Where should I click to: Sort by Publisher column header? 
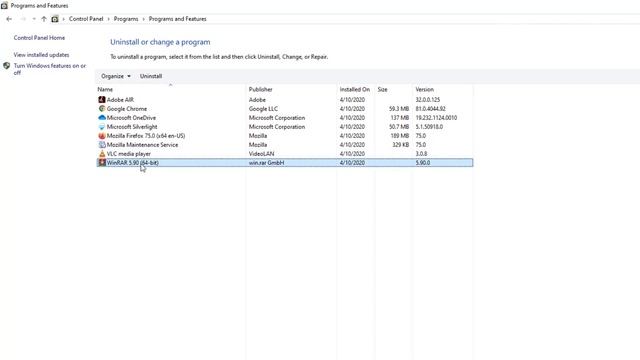tap(260, 89)
